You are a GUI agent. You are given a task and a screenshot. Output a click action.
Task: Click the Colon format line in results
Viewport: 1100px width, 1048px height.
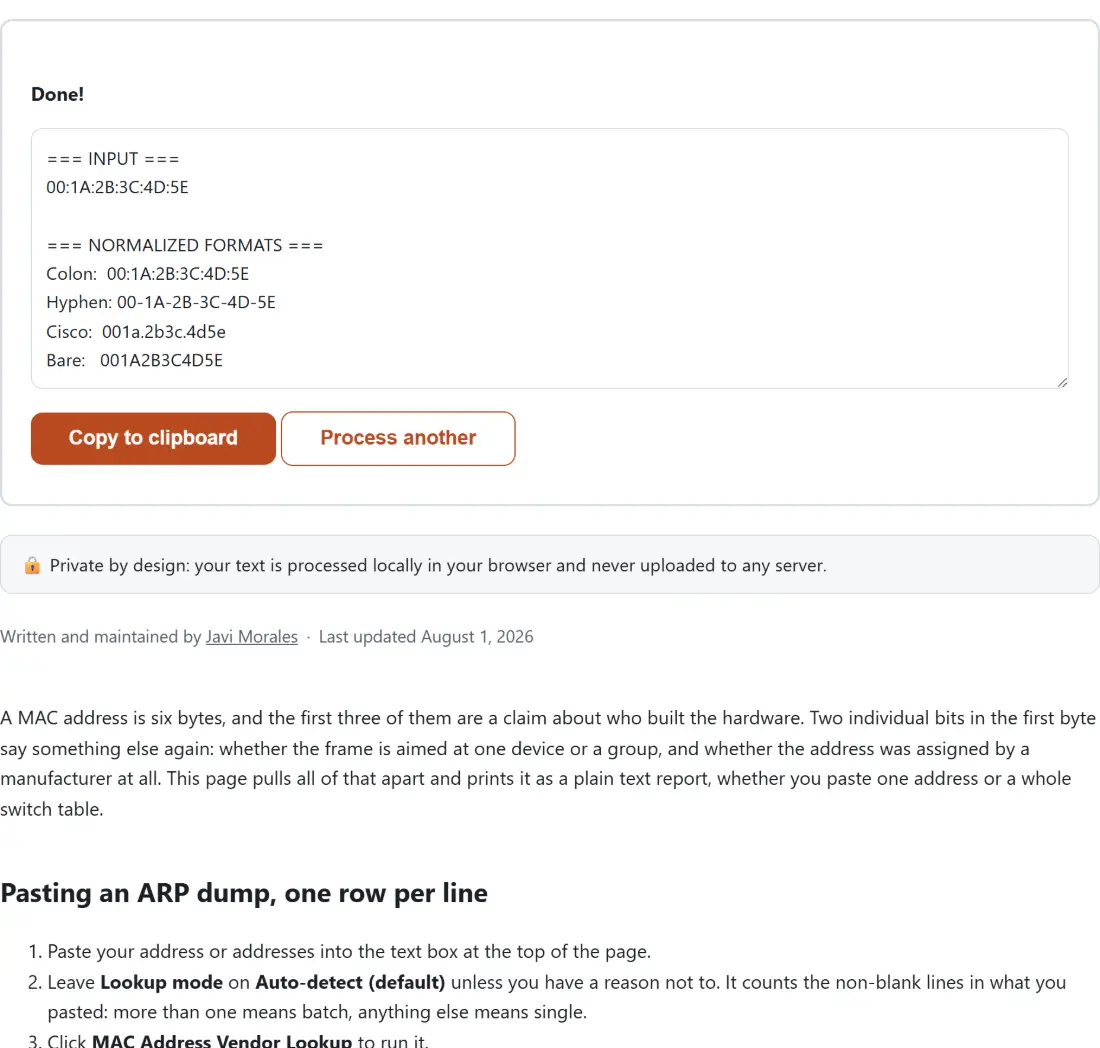(147, 274)
